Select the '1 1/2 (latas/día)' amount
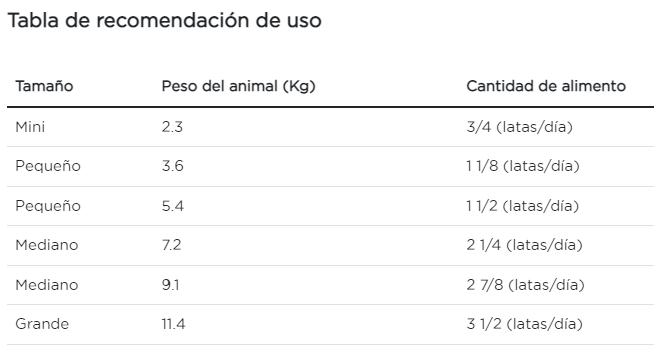Image resolution: width=654 pixels, height=363 pixels. point(522,206)
